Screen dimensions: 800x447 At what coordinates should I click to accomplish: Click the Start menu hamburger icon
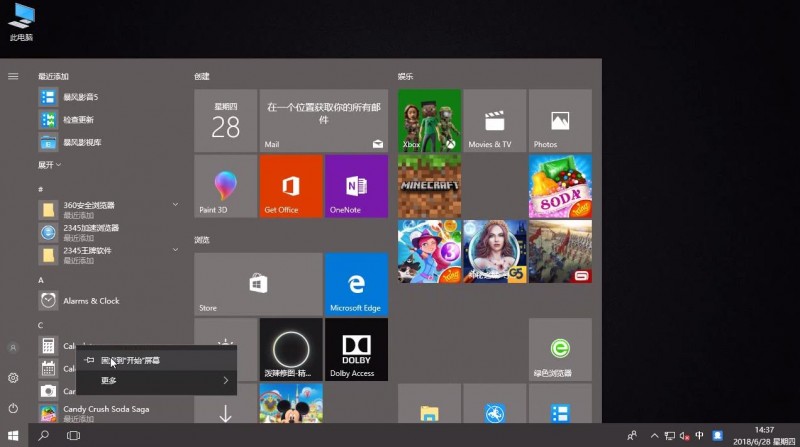13,76
